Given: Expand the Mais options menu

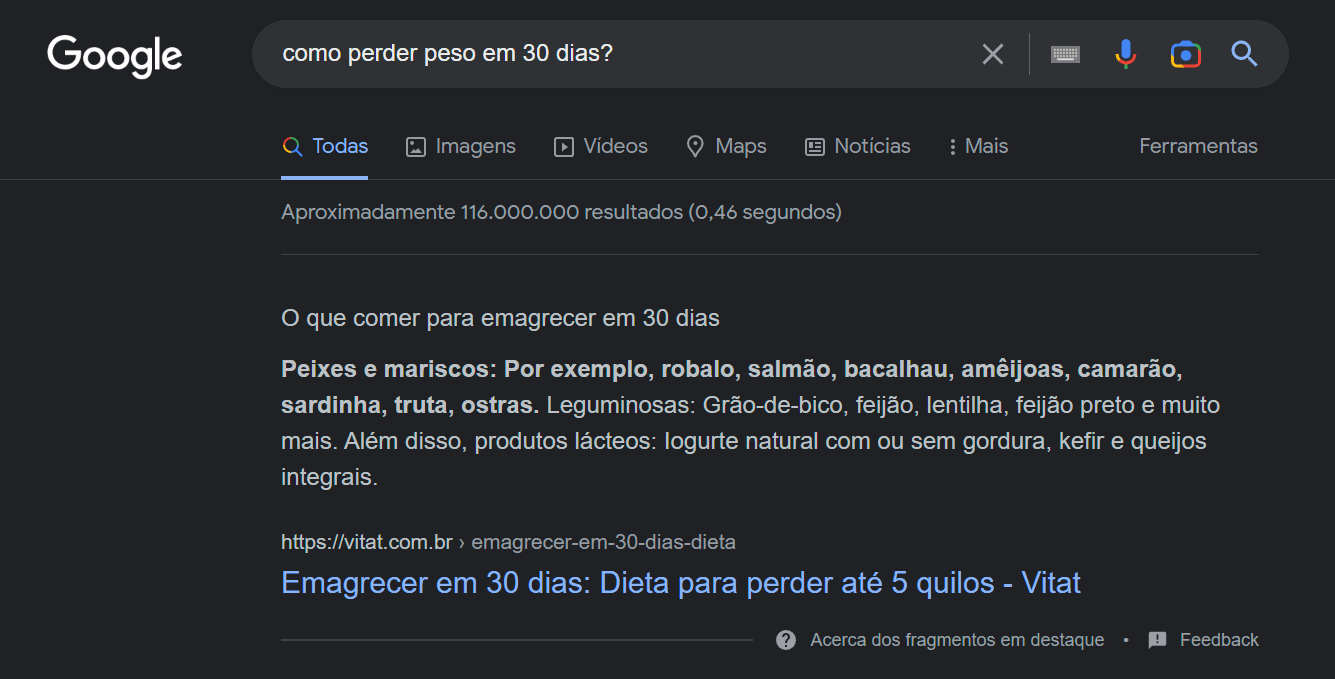Looking at the screenshot, I should tap(978, 147).
